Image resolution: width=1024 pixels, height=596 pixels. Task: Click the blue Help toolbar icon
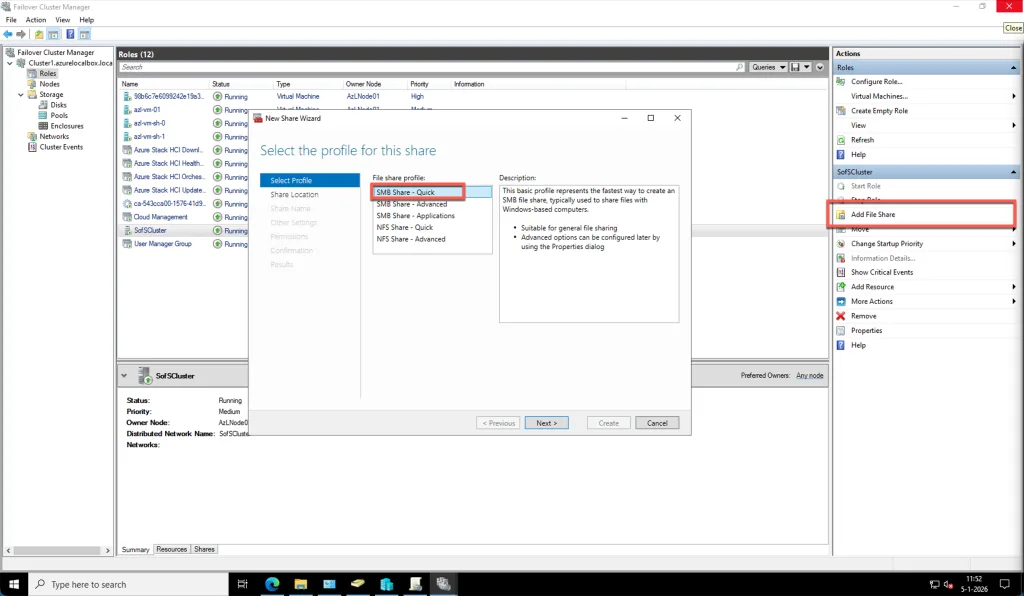(x=70, y=34)
